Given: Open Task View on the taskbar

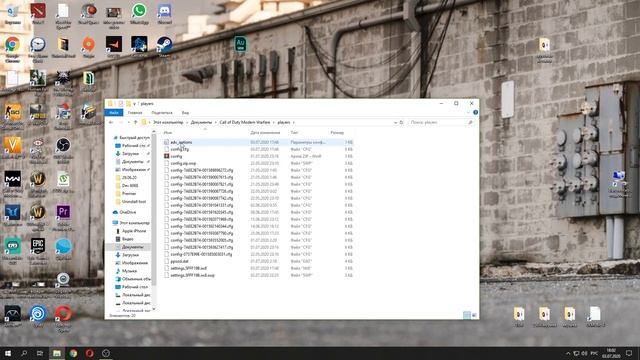Looking at the screenshot, I should 40,353.
